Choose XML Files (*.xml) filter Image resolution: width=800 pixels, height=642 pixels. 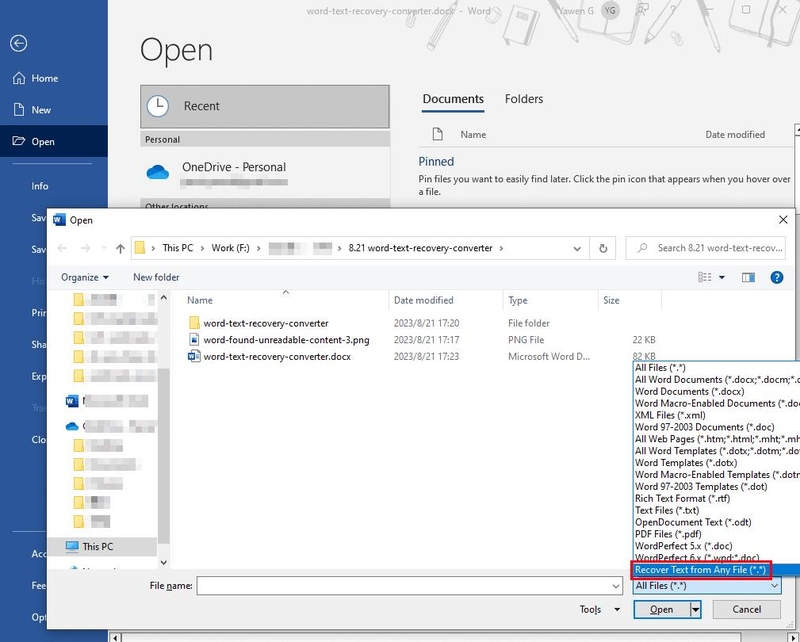[x=670, y=415]
